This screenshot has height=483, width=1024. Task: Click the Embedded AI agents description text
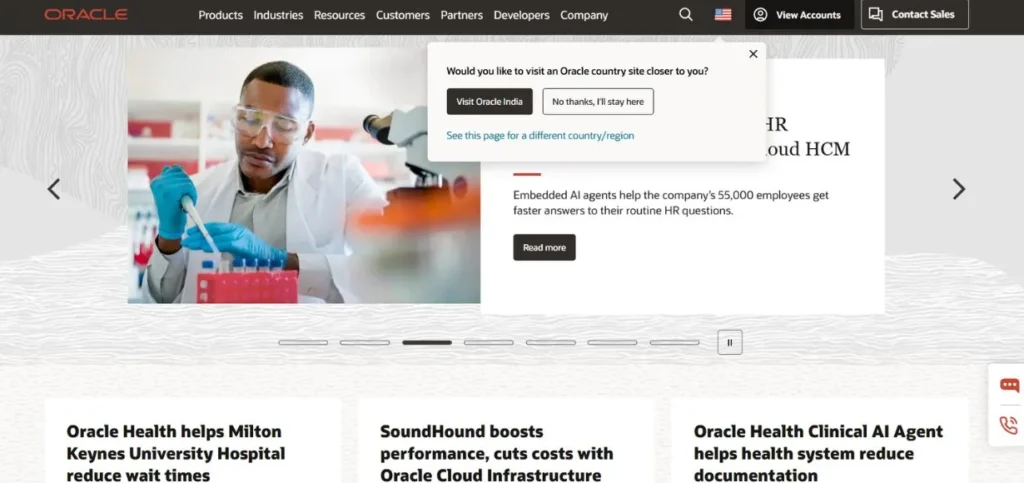[671, 203]
